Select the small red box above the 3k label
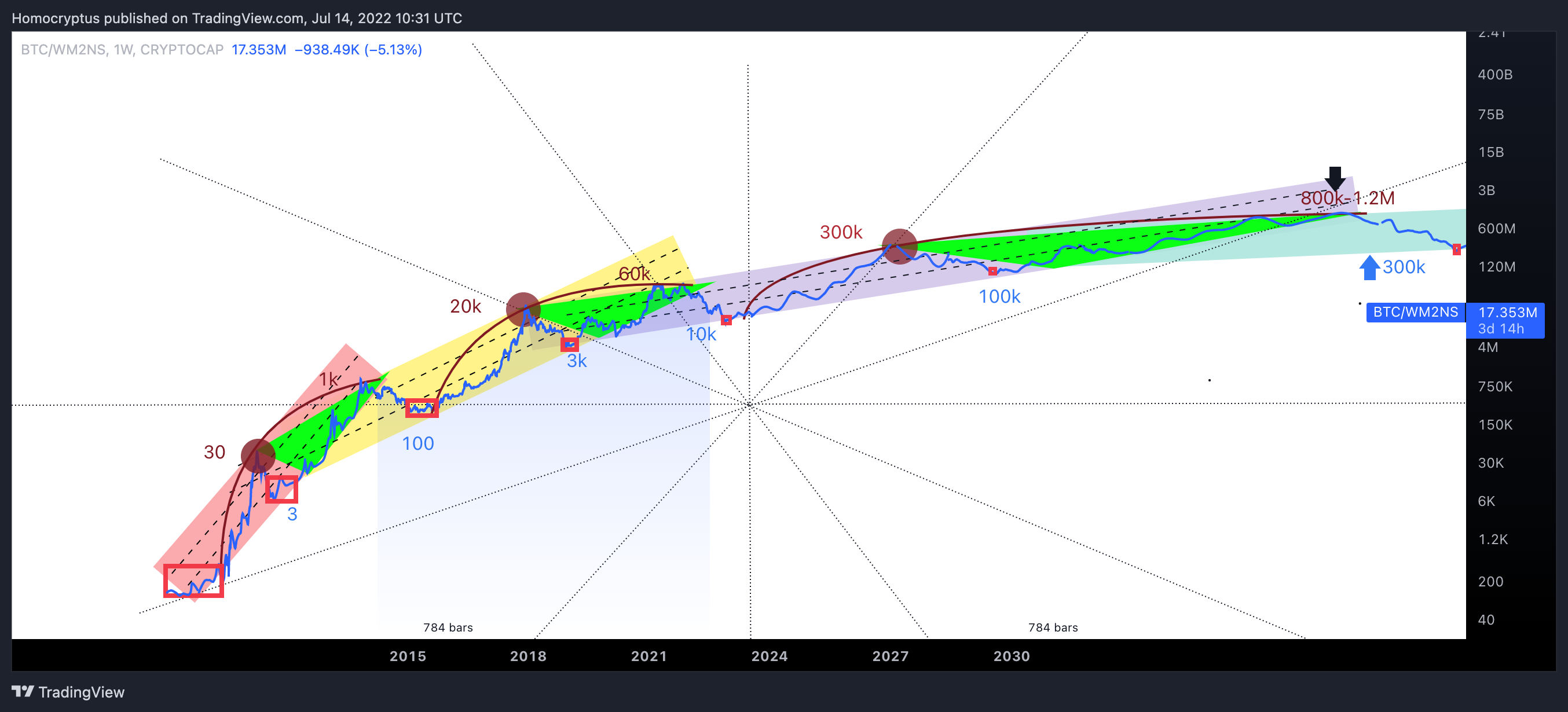 pos(569,344)
